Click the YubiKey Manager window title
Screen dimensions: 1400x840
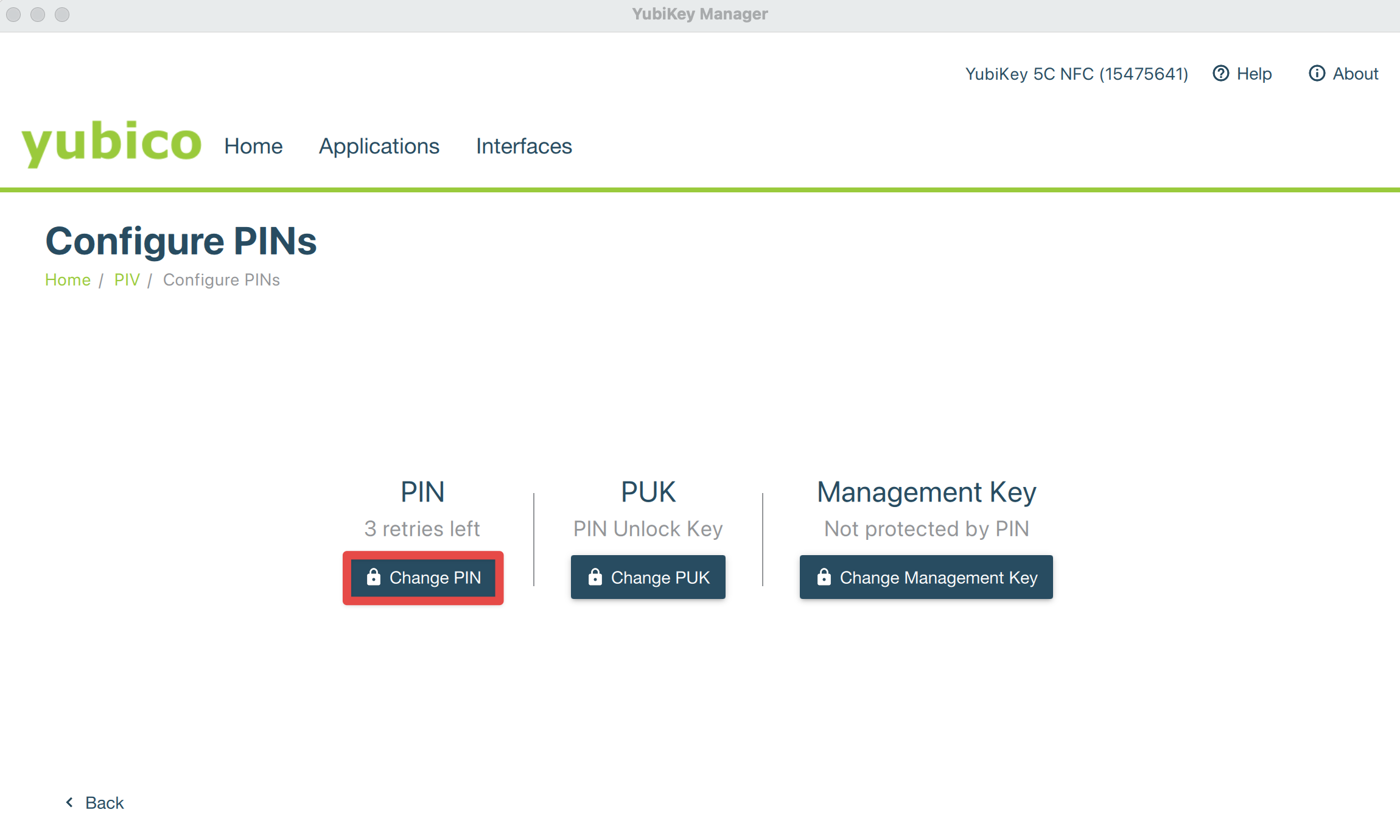click(700, 14)
